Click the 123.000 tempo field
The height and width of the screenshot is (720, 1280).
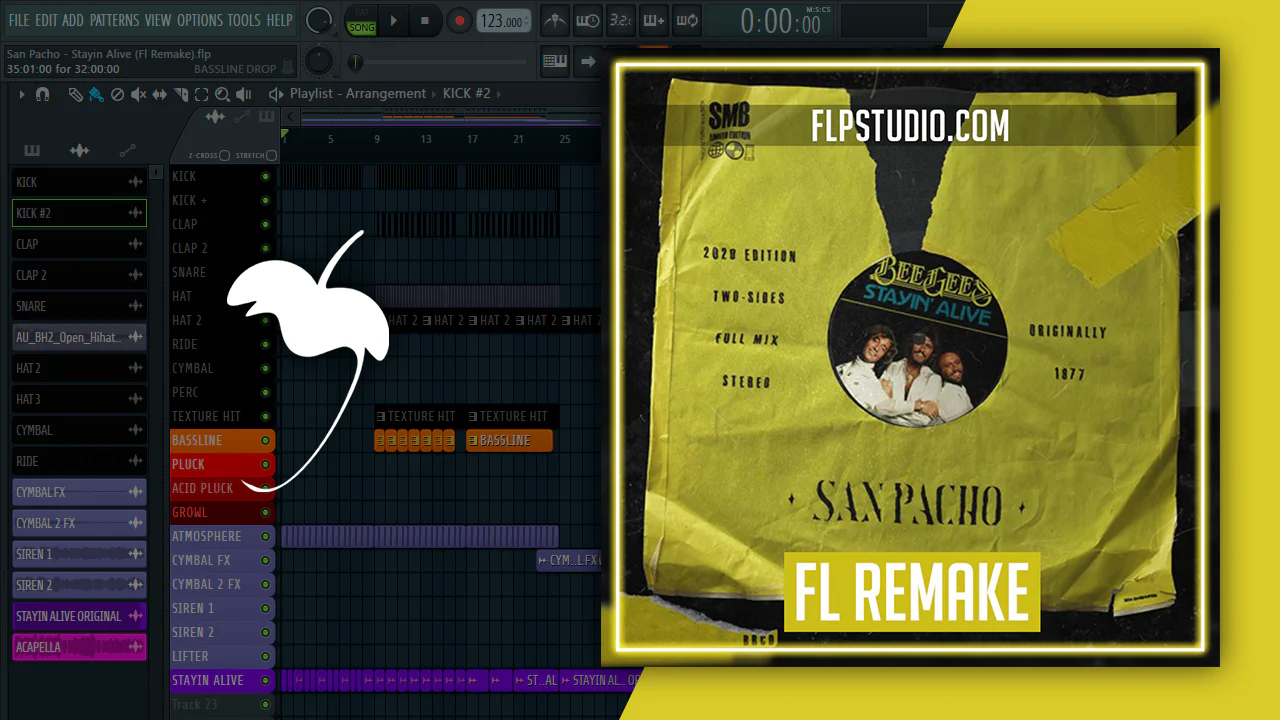click(504, 21)
